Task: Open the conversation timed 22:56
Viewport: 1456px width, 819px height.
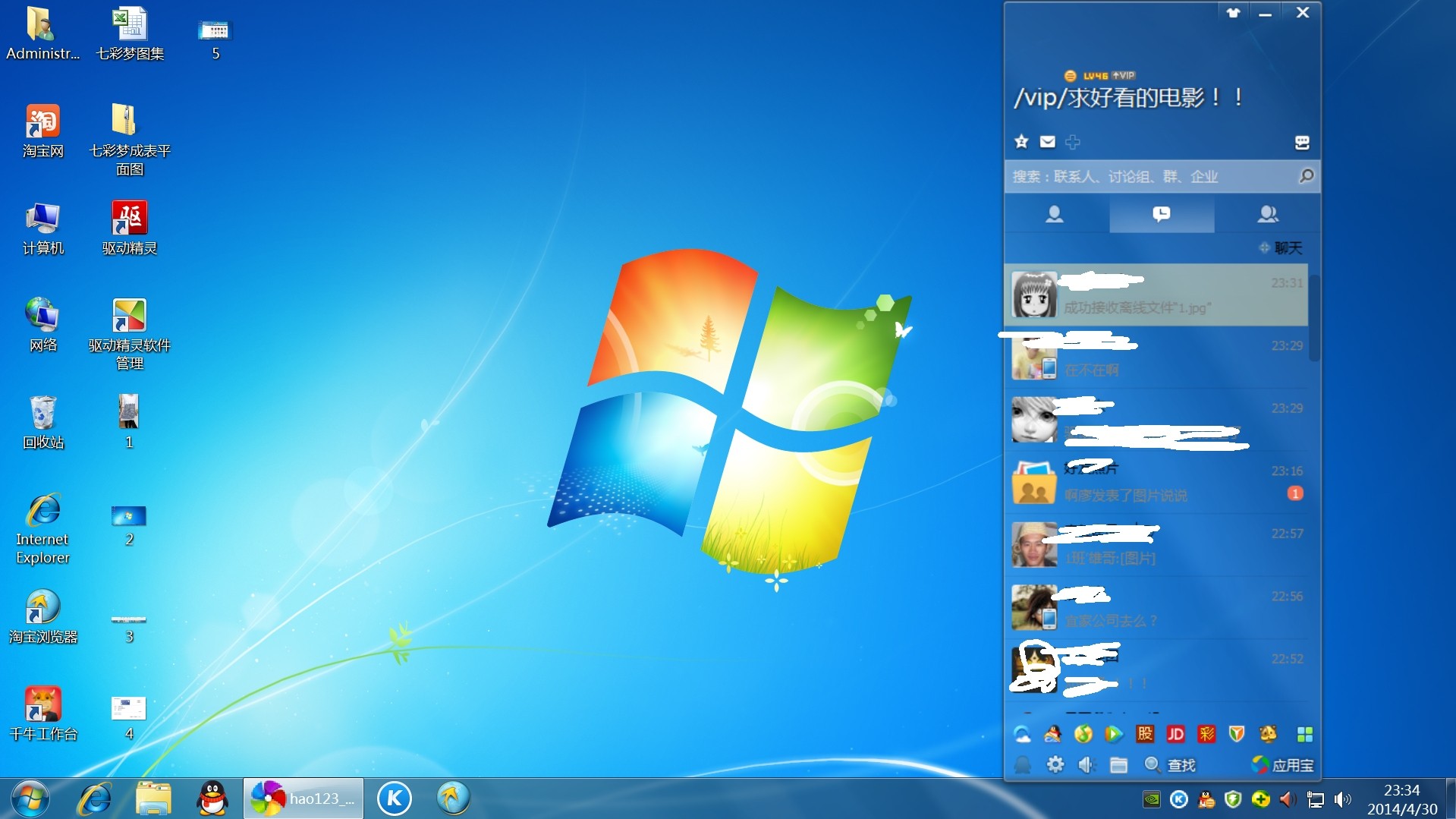Action: [x=1156, y=608]
